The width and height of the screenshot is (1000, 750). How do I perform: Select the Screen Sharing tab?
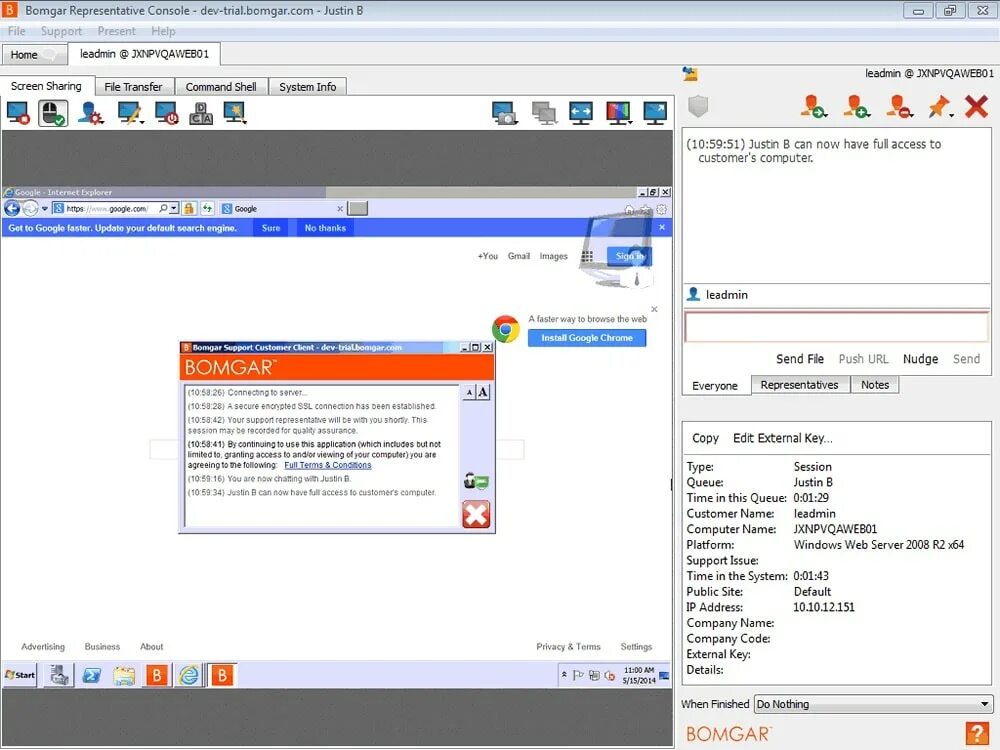point(47,85)
